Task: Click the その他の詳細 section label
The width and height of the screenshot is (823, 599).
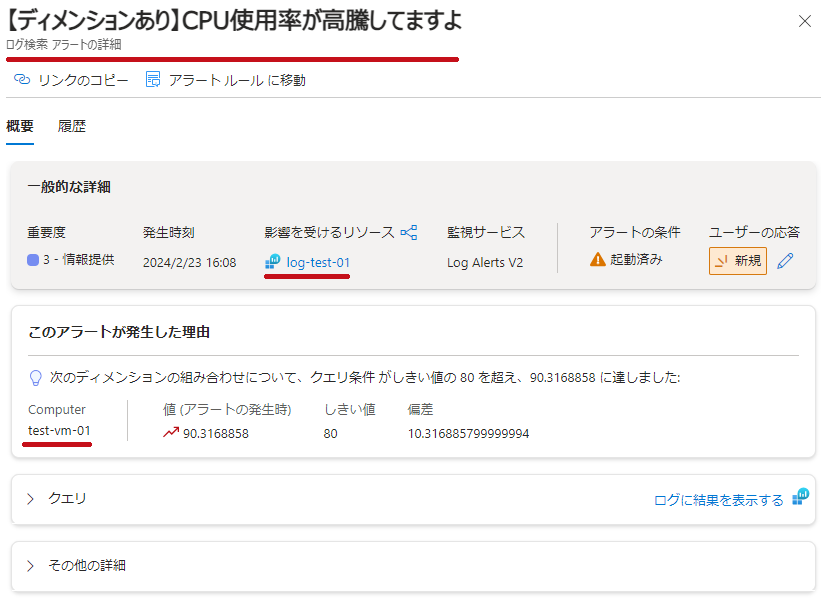Action: pos(87,565)
